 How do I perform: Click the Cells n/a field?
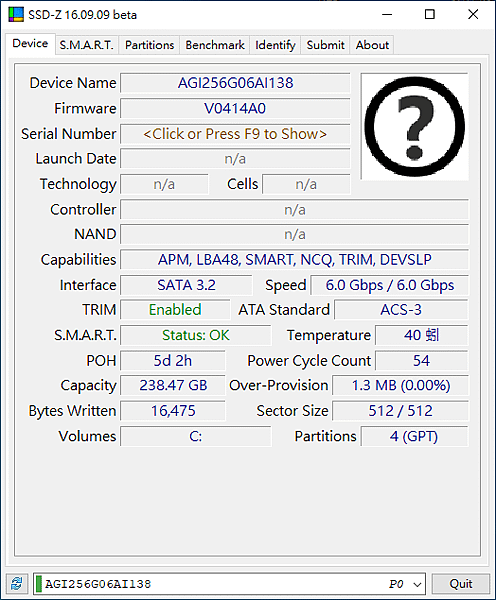pos(306,184)
